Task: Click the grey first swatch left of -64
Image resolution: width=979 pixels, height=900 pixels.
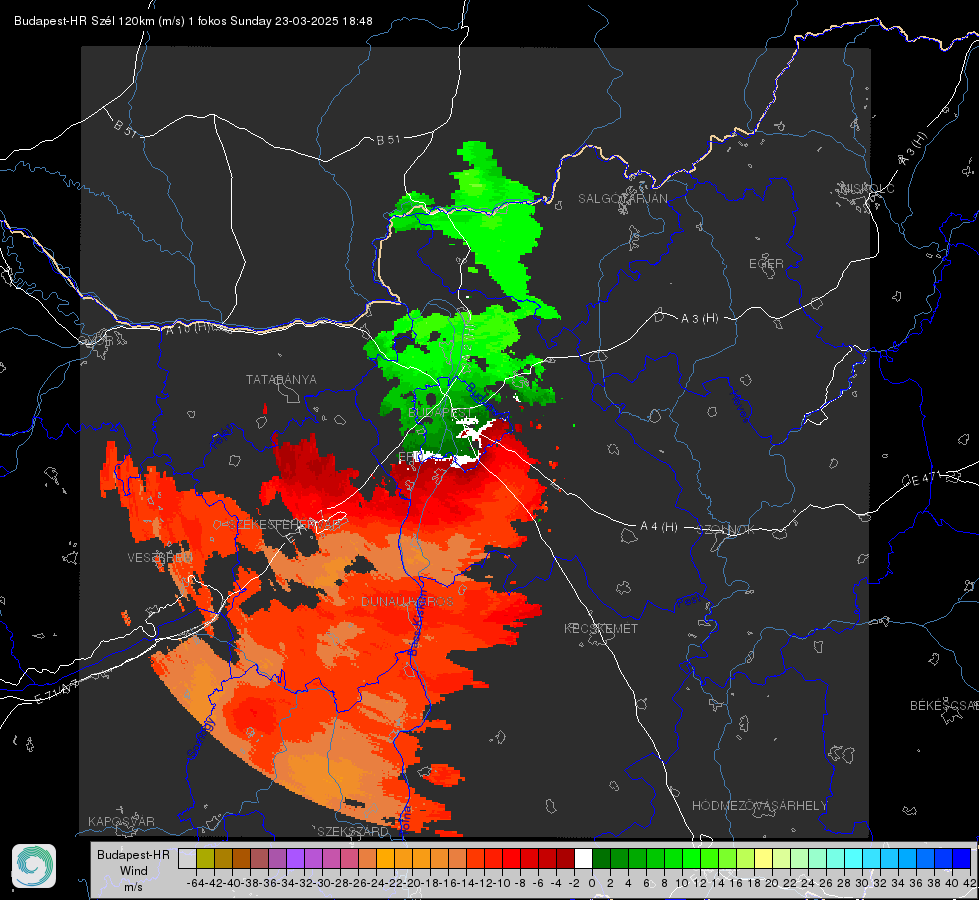Action: (187, 858)
